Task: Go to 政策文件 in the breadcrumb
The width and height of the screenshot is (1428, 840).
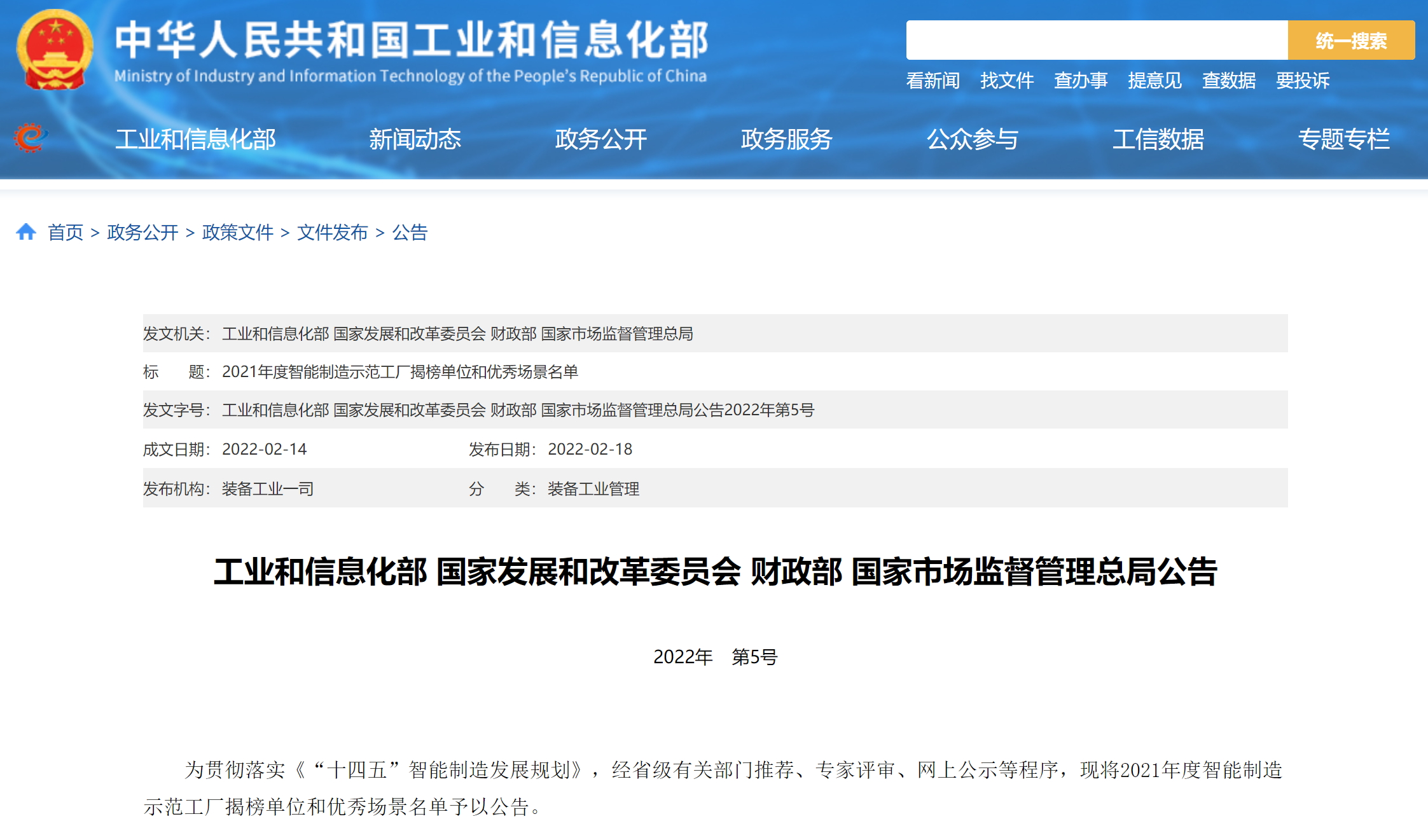Action: point(237,232)
